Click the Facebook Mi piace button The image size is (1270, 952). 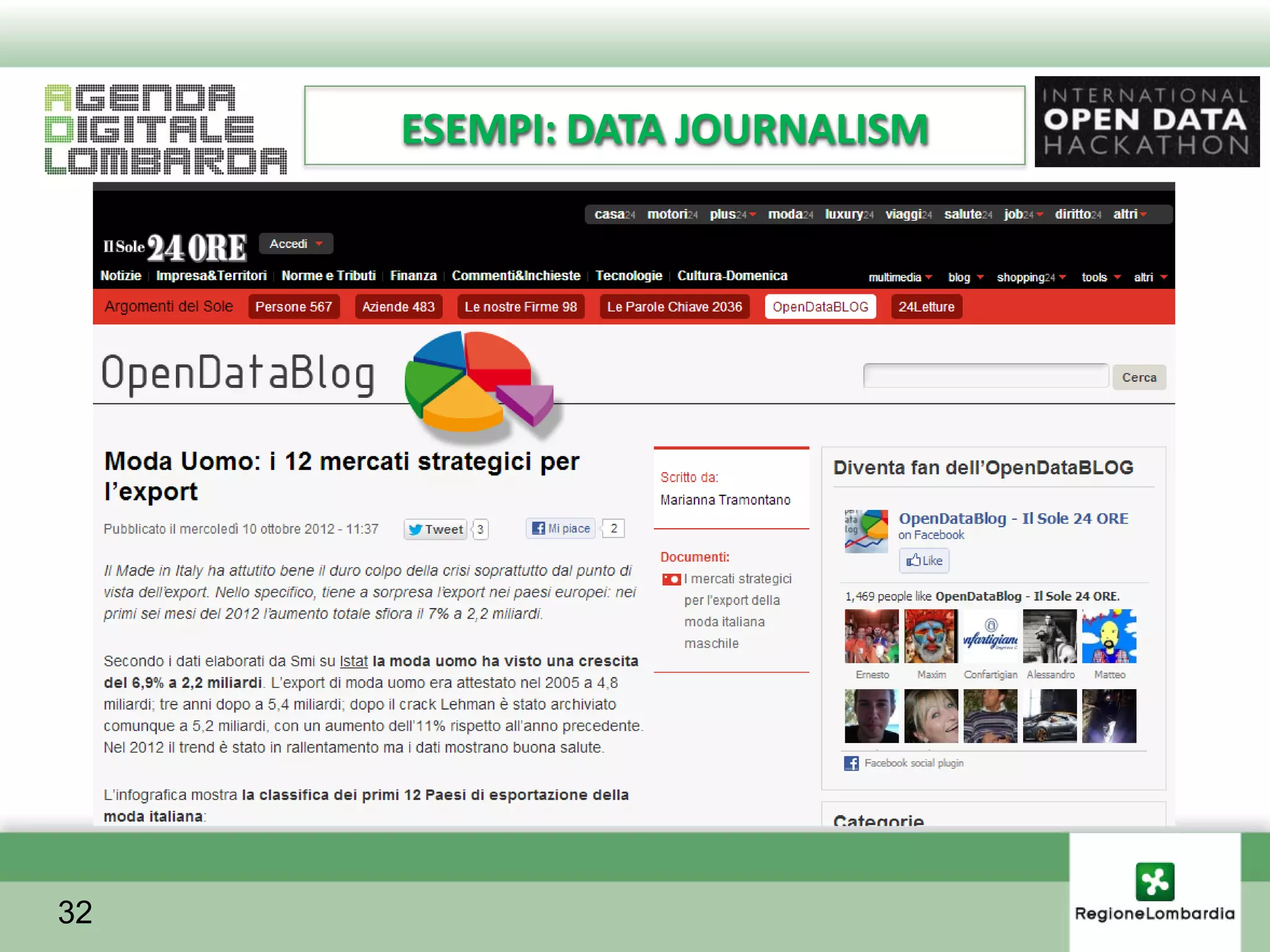tap(561, 528)
